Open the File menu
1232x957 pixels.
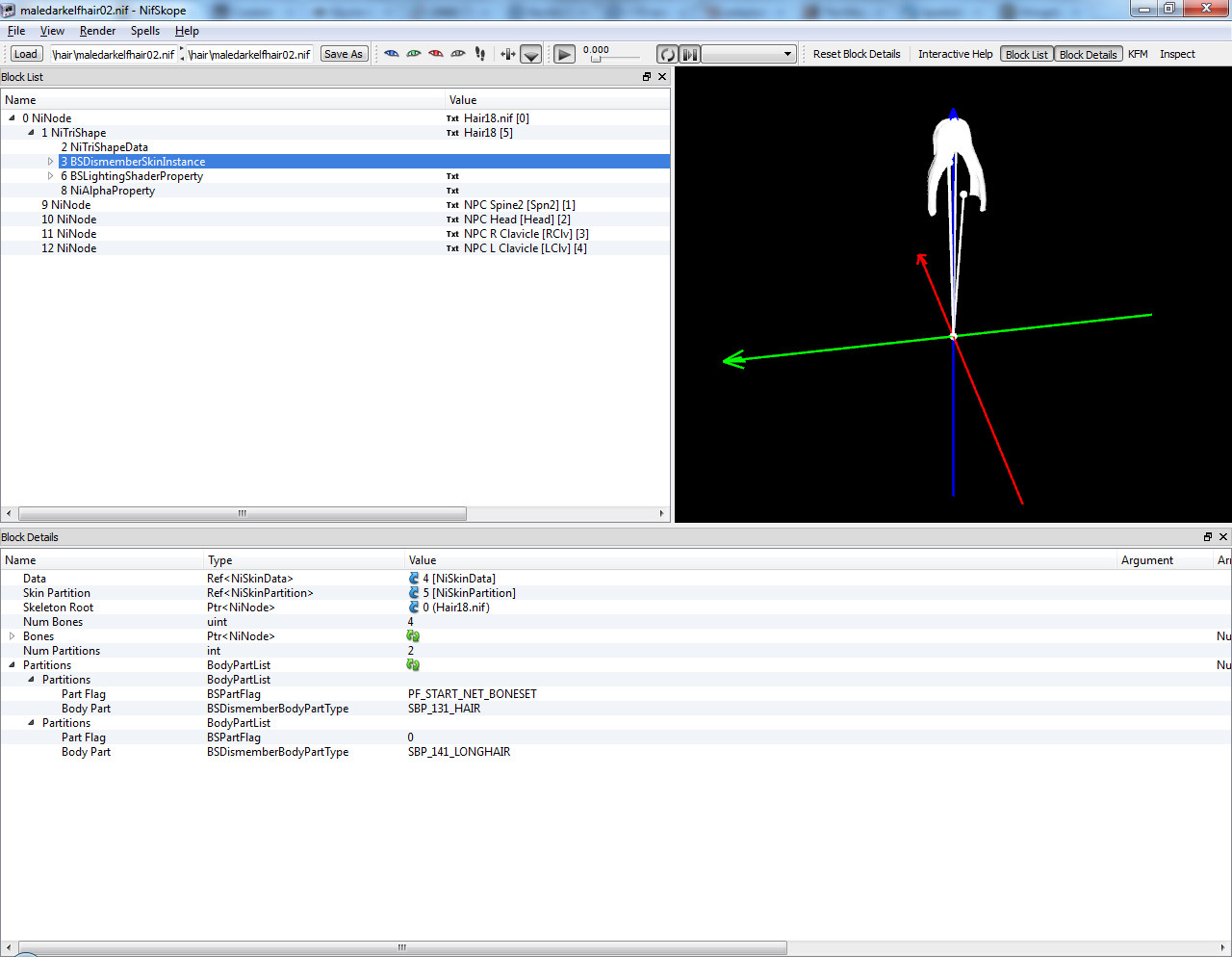tap(16, 31)
